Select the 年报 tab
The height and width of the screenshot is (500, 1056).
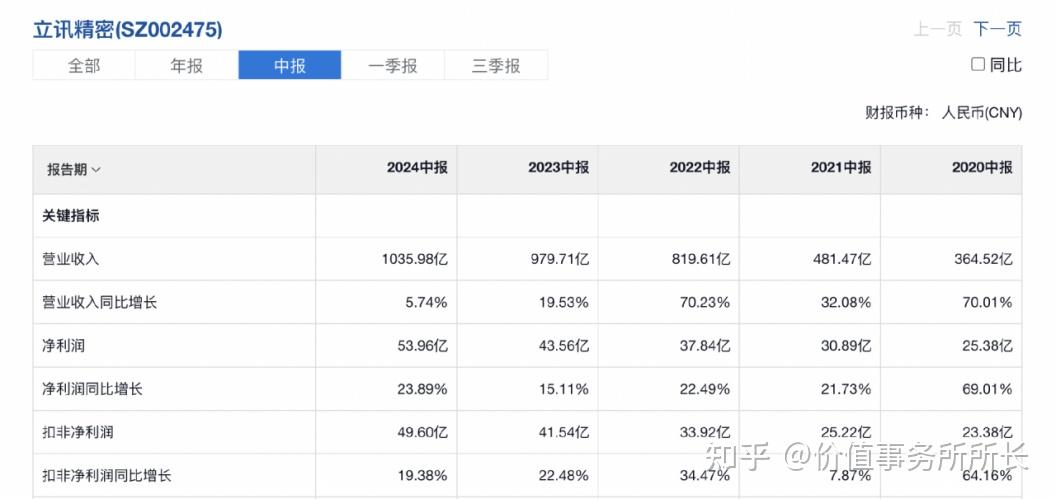187,66
